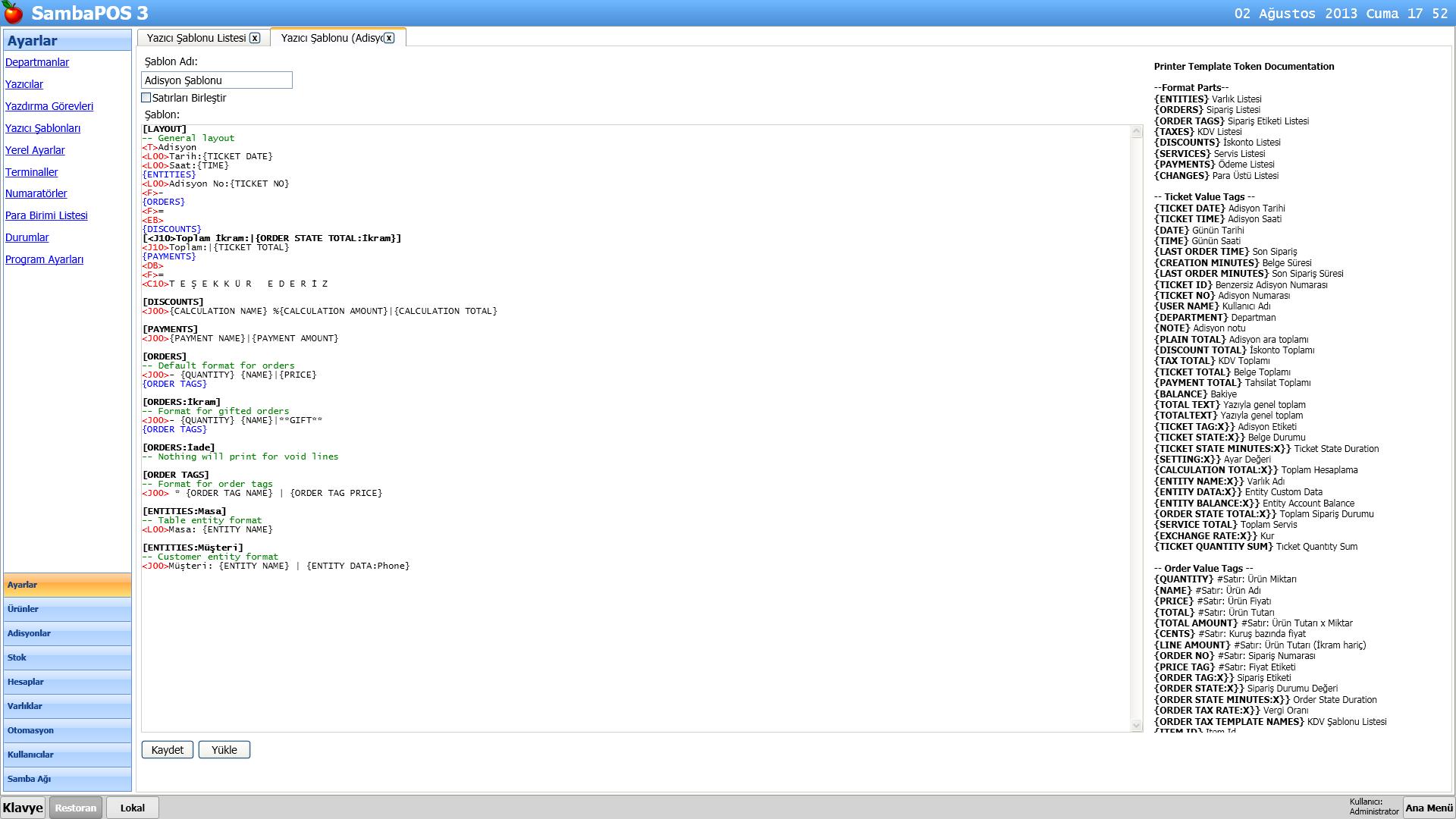The width and height of the screenshot is (1456, 819).
Task: Open the Yazdırma Görevleri link
Action: coord(49,106)
